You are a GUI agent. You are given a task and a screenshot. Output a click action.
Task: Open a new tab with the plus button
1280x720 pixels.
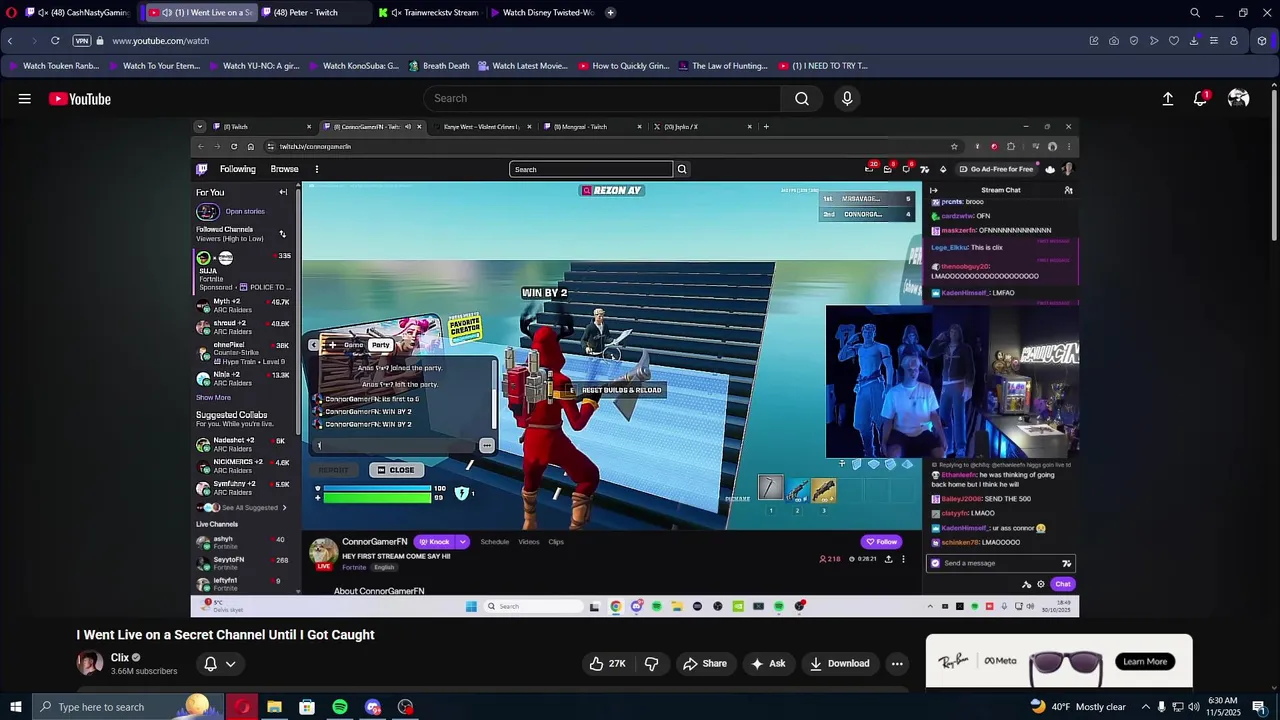pyautogui.click(x=611, y=13)
